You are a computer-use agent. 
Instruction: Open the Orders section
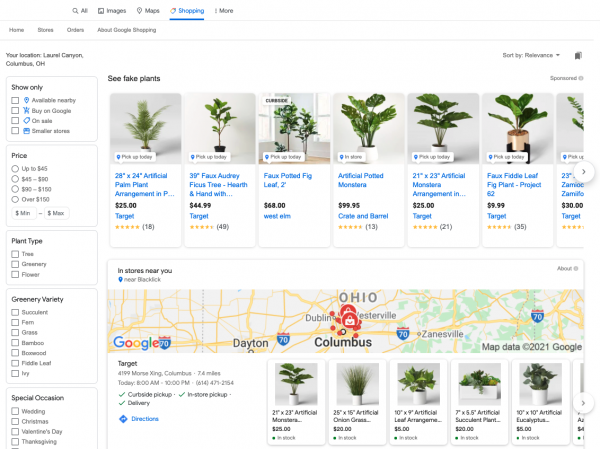point(75,30)
